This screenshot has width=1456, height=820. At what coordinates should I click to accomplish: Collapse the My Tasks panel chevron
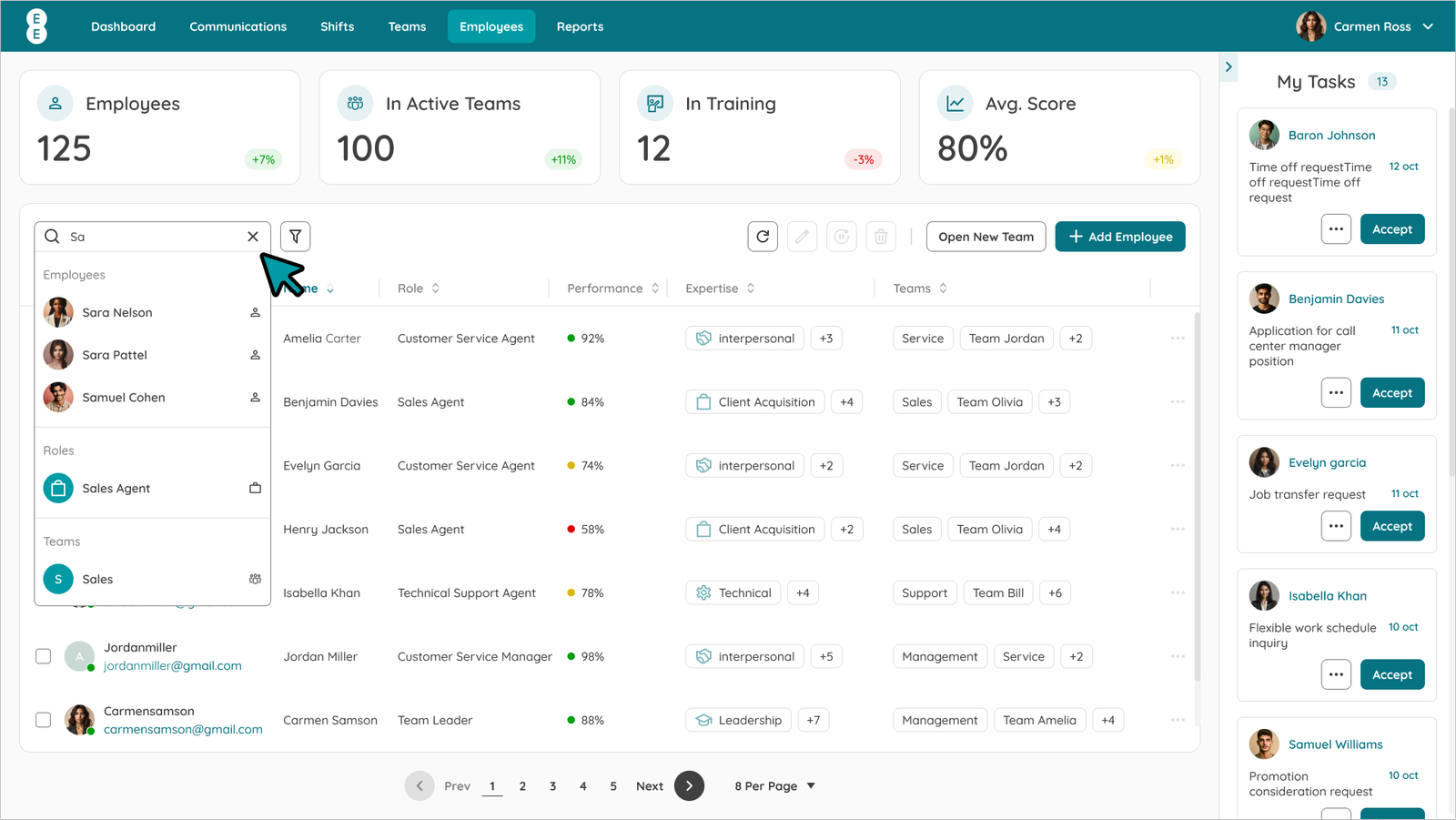coord(1228,67)
